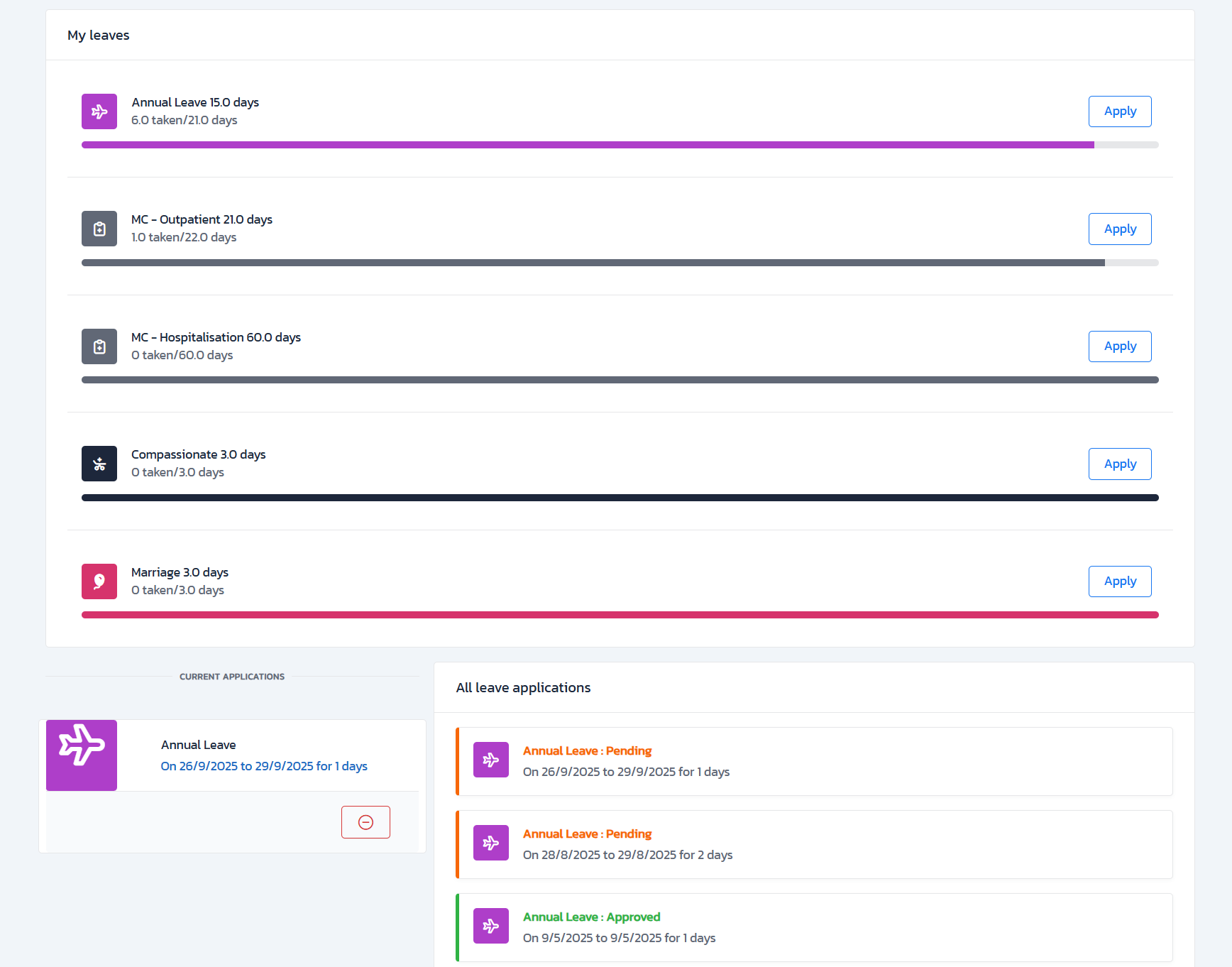Click the Annual Leave purple progress bar

point(588,145)
